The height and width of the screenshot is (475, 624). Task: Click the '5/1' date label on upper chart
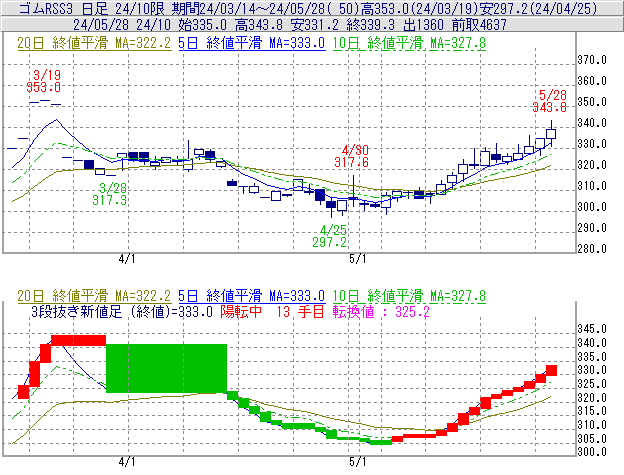tap(358, 259)
